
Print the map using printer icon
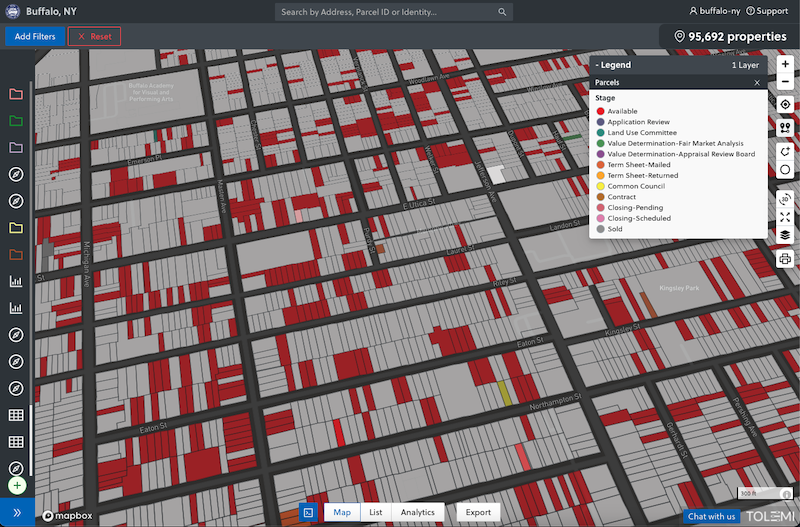[785, 258]
